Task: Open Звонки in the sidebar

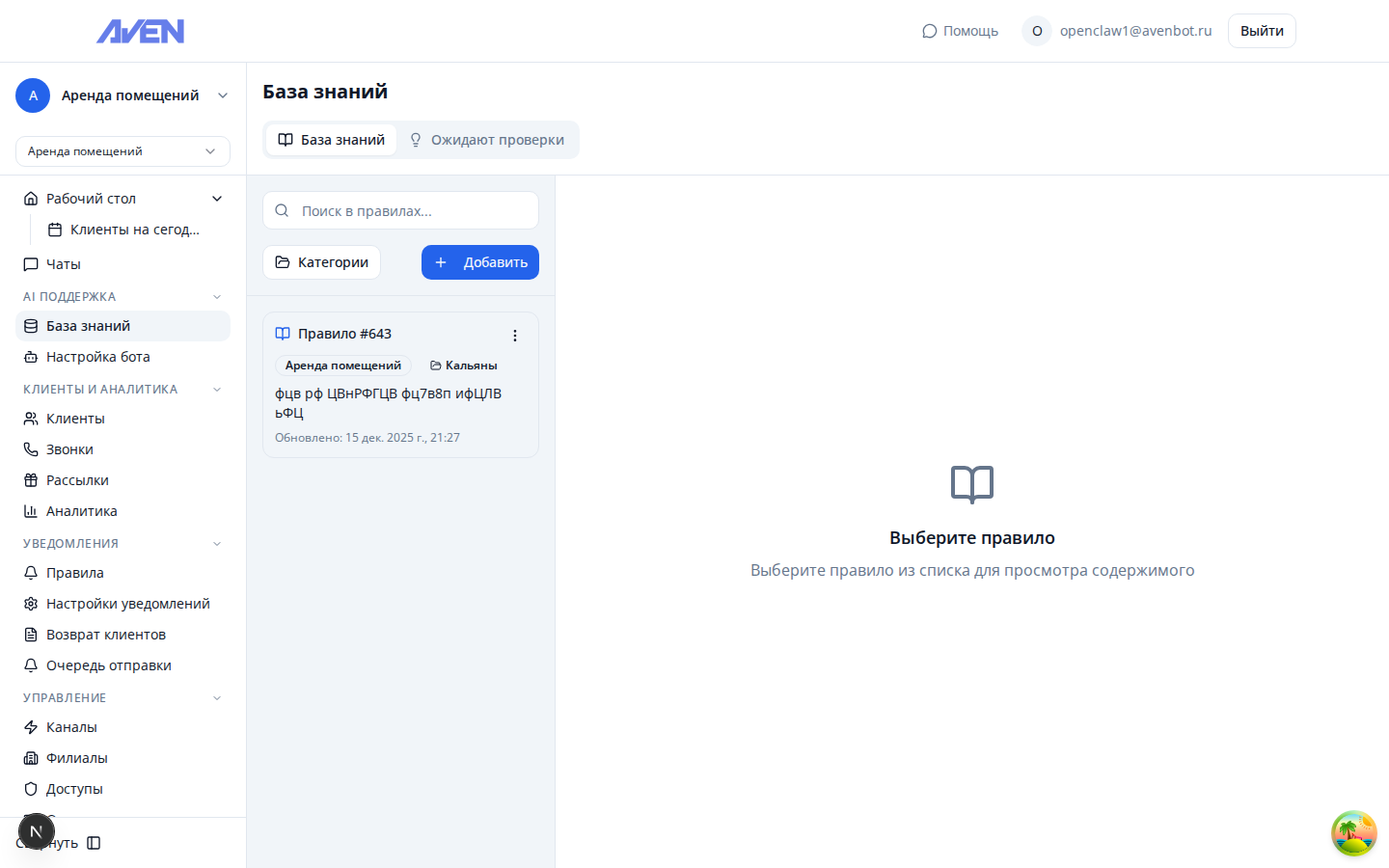Action: 69,449
